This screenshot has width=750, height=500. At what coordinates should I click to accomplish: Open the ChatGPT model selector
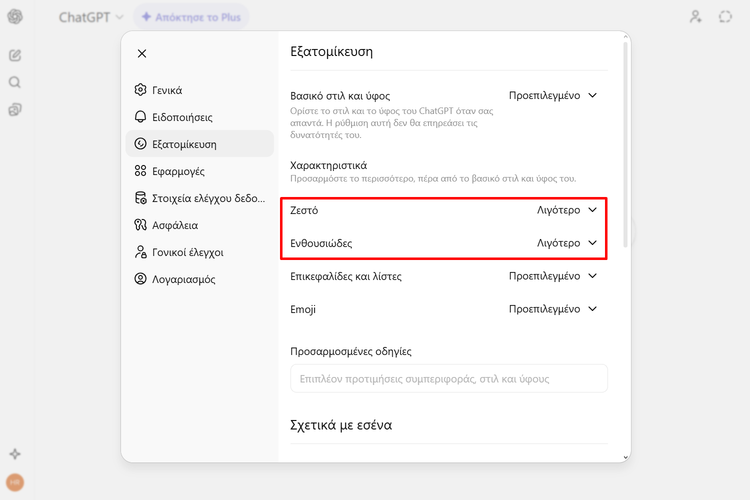point(91,17)
